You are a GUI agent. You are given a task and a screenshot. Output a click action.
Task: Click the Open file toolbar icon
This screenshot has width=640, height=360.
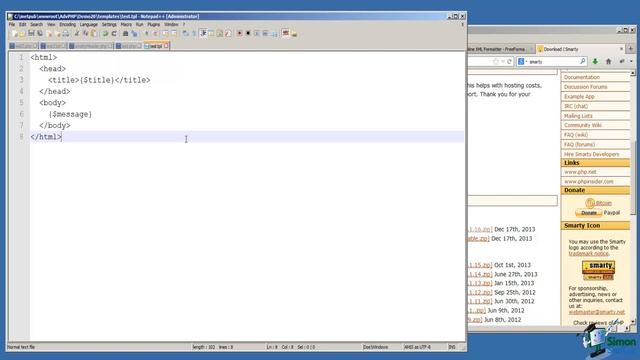(x=22, y=33)
